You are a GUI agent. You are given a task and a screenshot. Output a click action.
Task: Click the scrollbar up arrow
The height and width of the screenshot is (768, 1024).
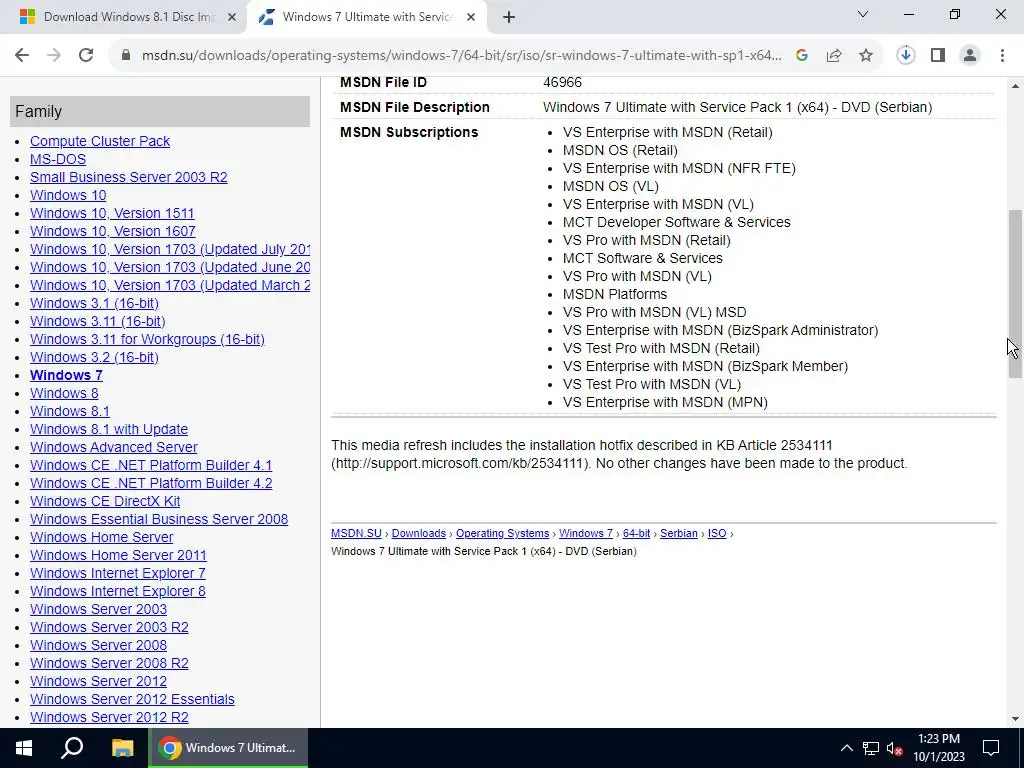(x=1015, y=86)
